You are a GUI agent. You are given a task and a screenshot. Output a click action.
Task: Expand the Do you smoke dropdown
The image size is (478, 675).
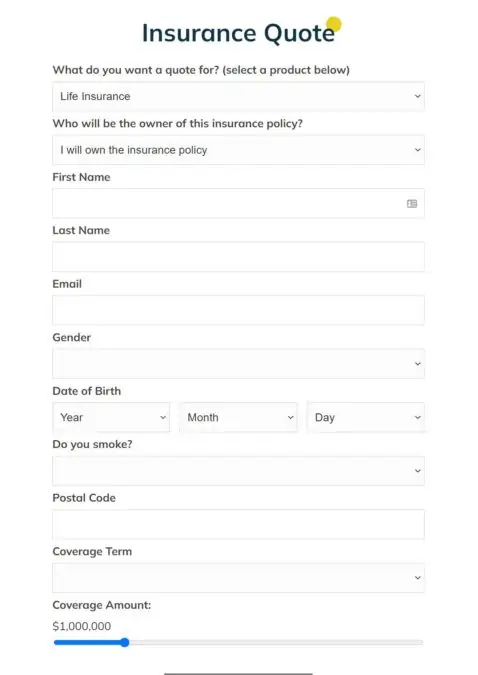pyautogui.click(x=238, y=471)
